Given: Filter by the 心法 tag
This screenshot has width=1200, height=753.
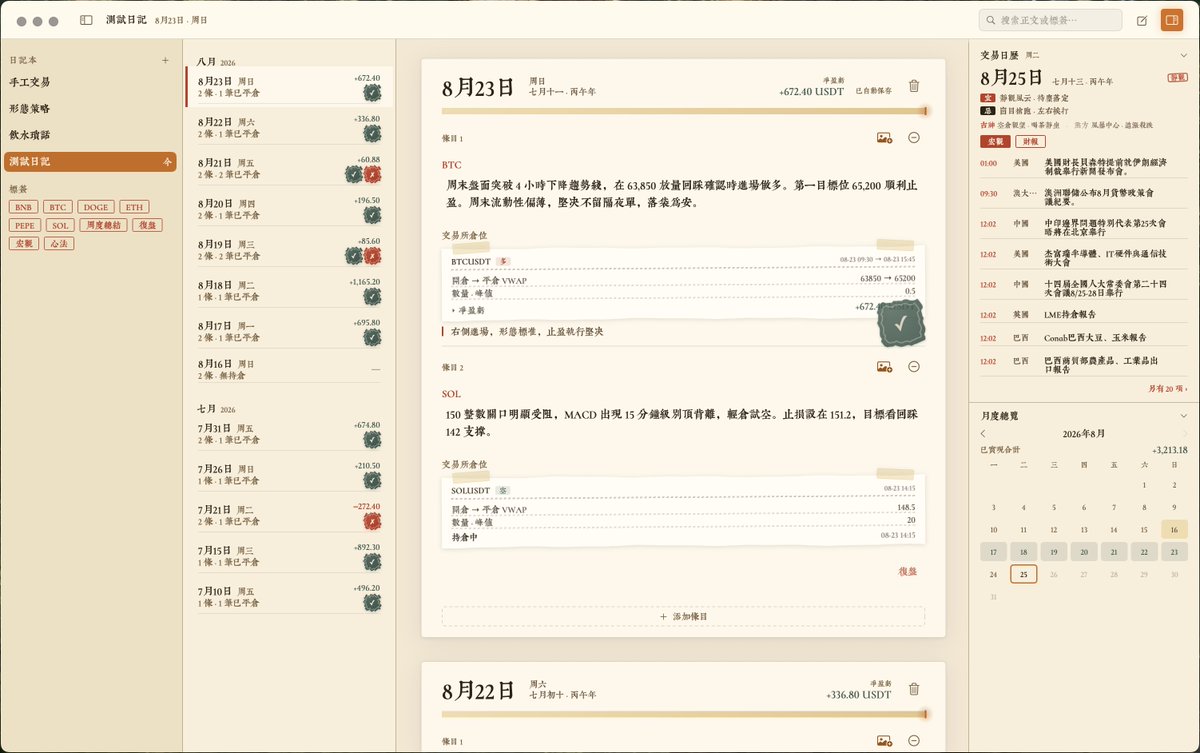Looking at the screenshot, I should (x=58, y=243).
